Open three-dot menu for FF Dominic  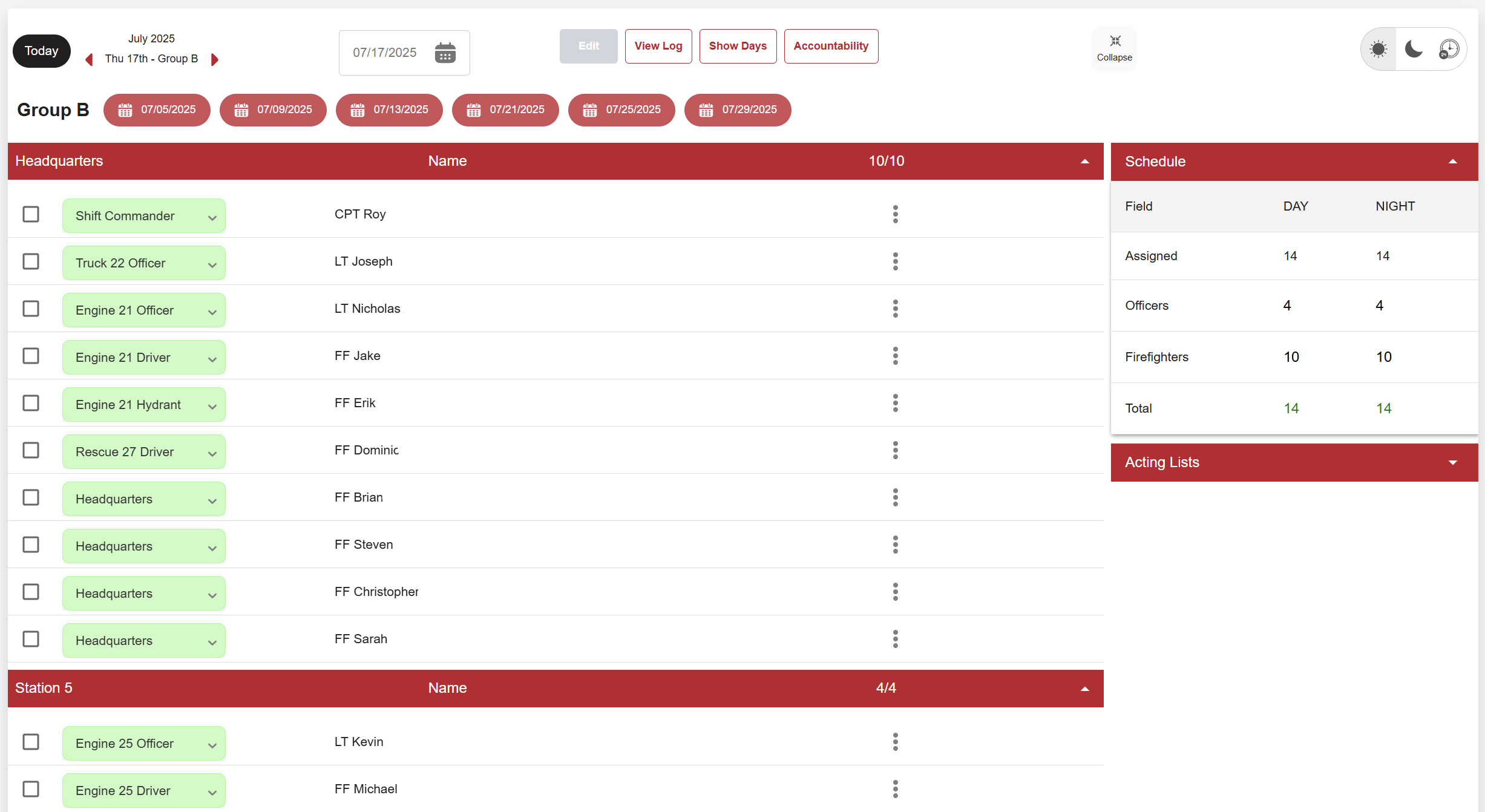coord(896,450)
